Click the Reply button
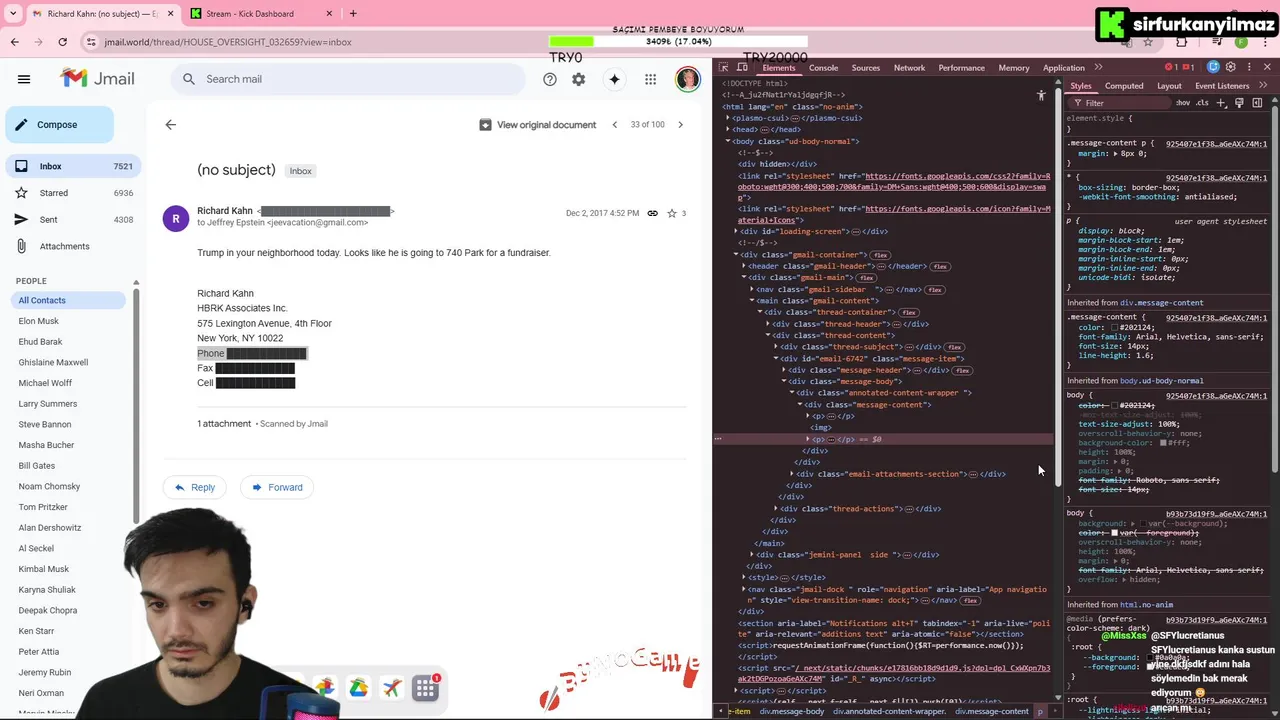Viewport: 1280px width, 720px height. [x=195, y=487]
